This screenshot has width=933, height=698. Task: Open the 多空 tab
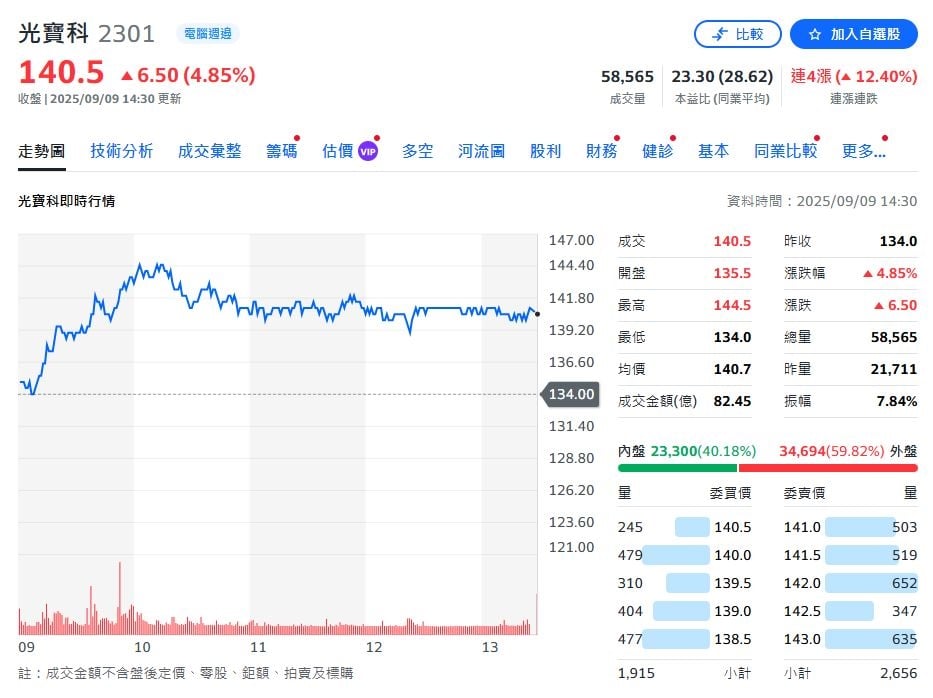tap(417, 150)
